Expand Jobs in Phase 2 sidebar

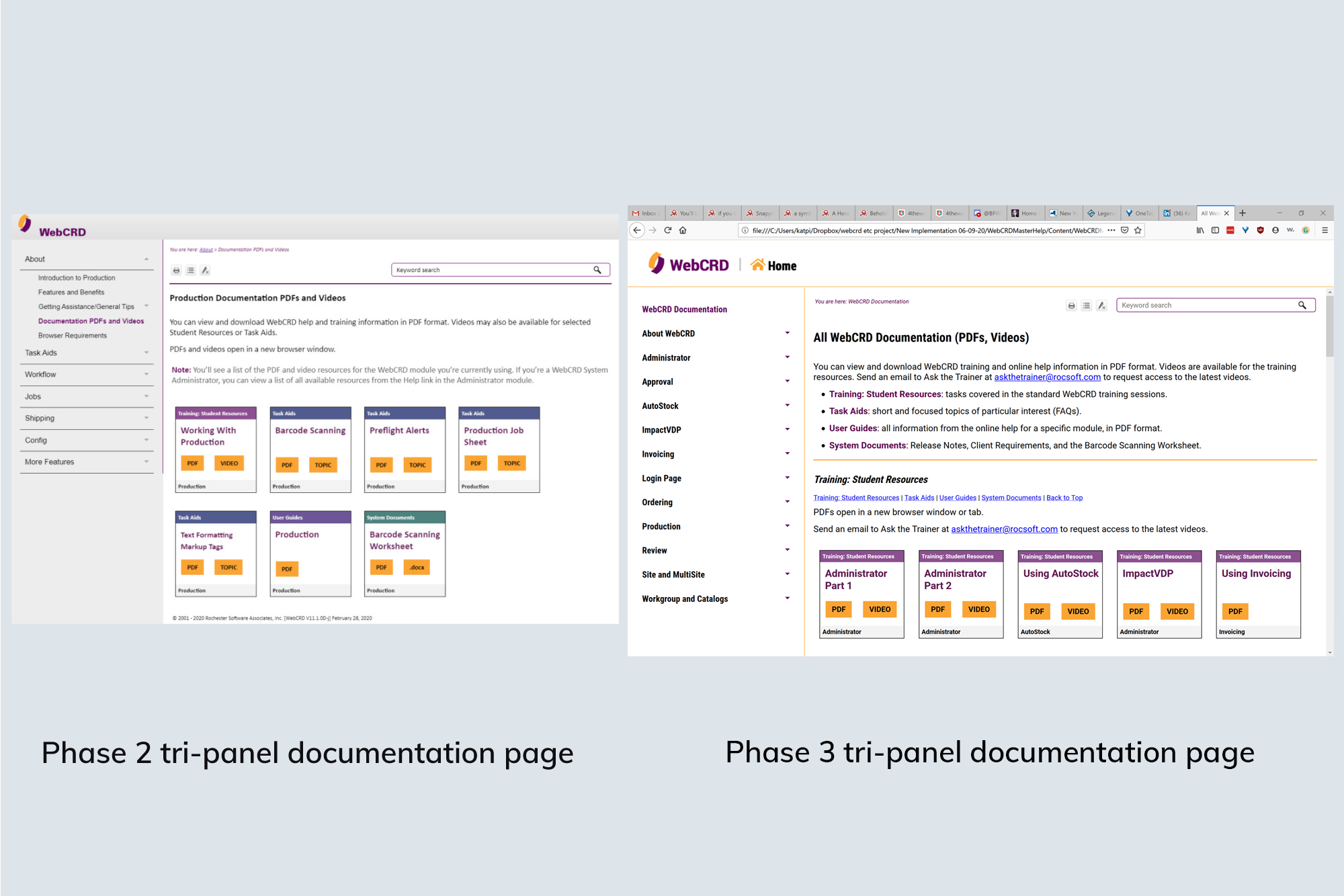pos(146,396)
